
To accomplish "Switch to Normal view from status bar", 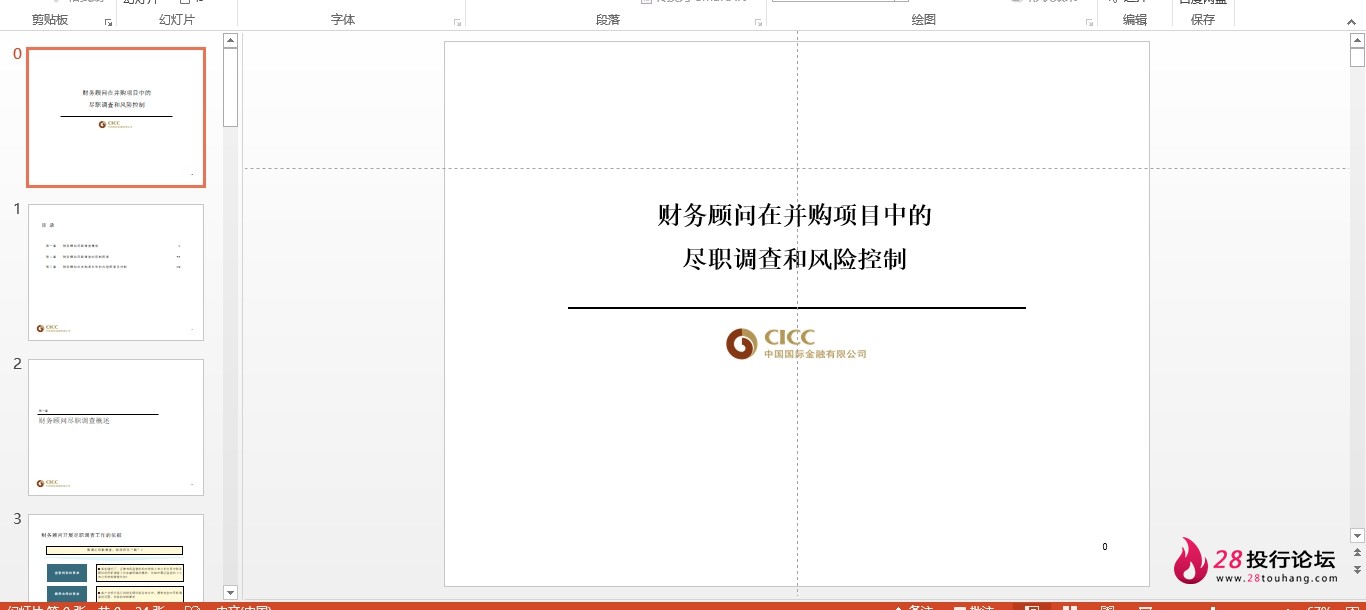I will pyautogui.click(x=1032, y=607).
